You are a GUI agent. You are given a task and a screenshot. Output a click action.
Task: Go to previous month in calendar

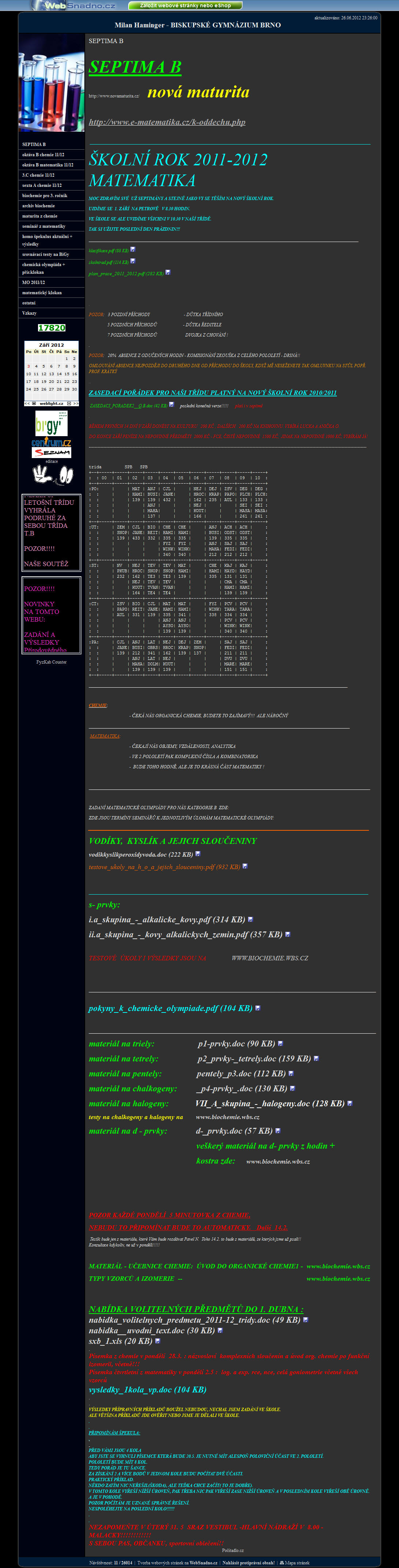pyautogui.click(x=27, y=404)
